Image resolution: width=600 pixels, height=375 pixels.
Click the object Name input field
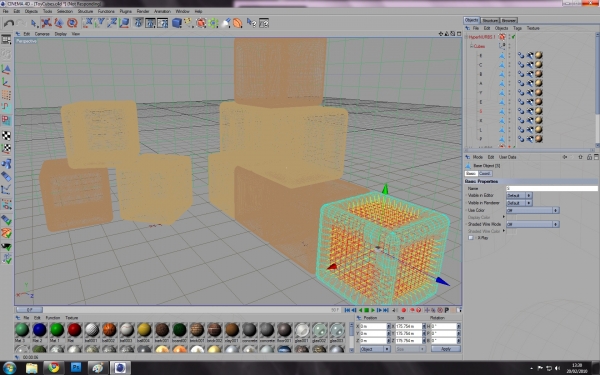coord(552,188)
